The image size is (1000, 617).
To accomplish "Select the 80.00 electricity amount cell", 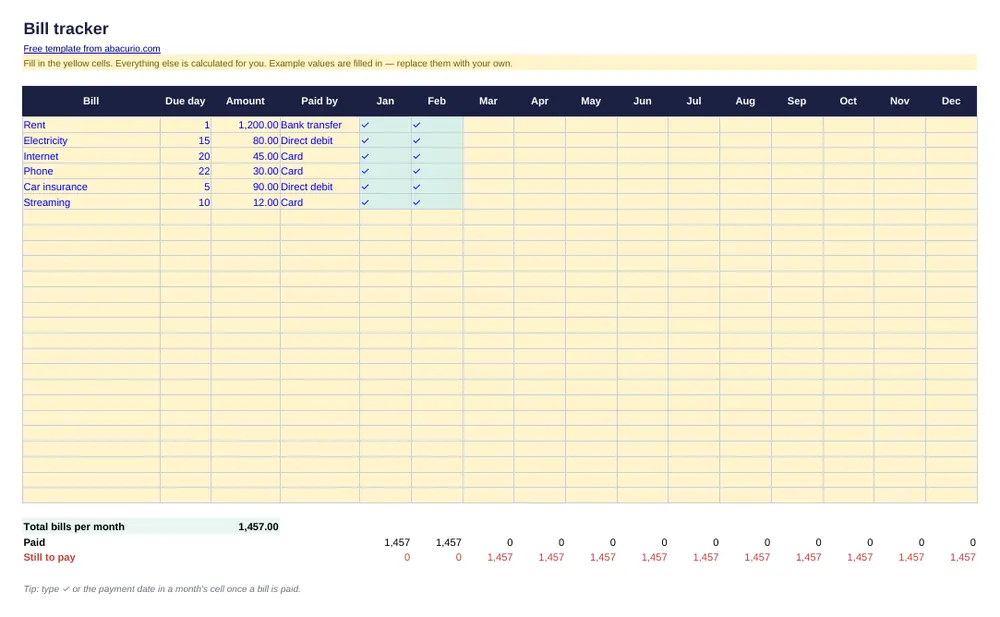I will click(x=246, y=140).
